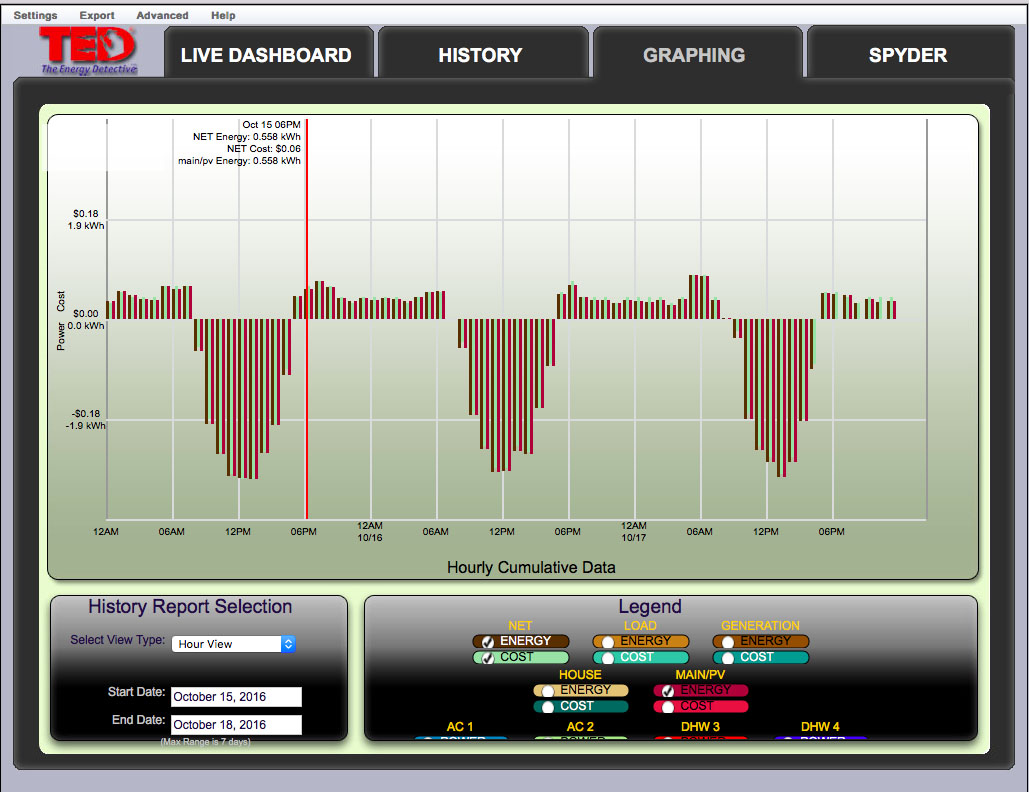The width and height of the screenshot is (1029, 792).
Task: Open the Settings menu
Action: pos(35,15)
